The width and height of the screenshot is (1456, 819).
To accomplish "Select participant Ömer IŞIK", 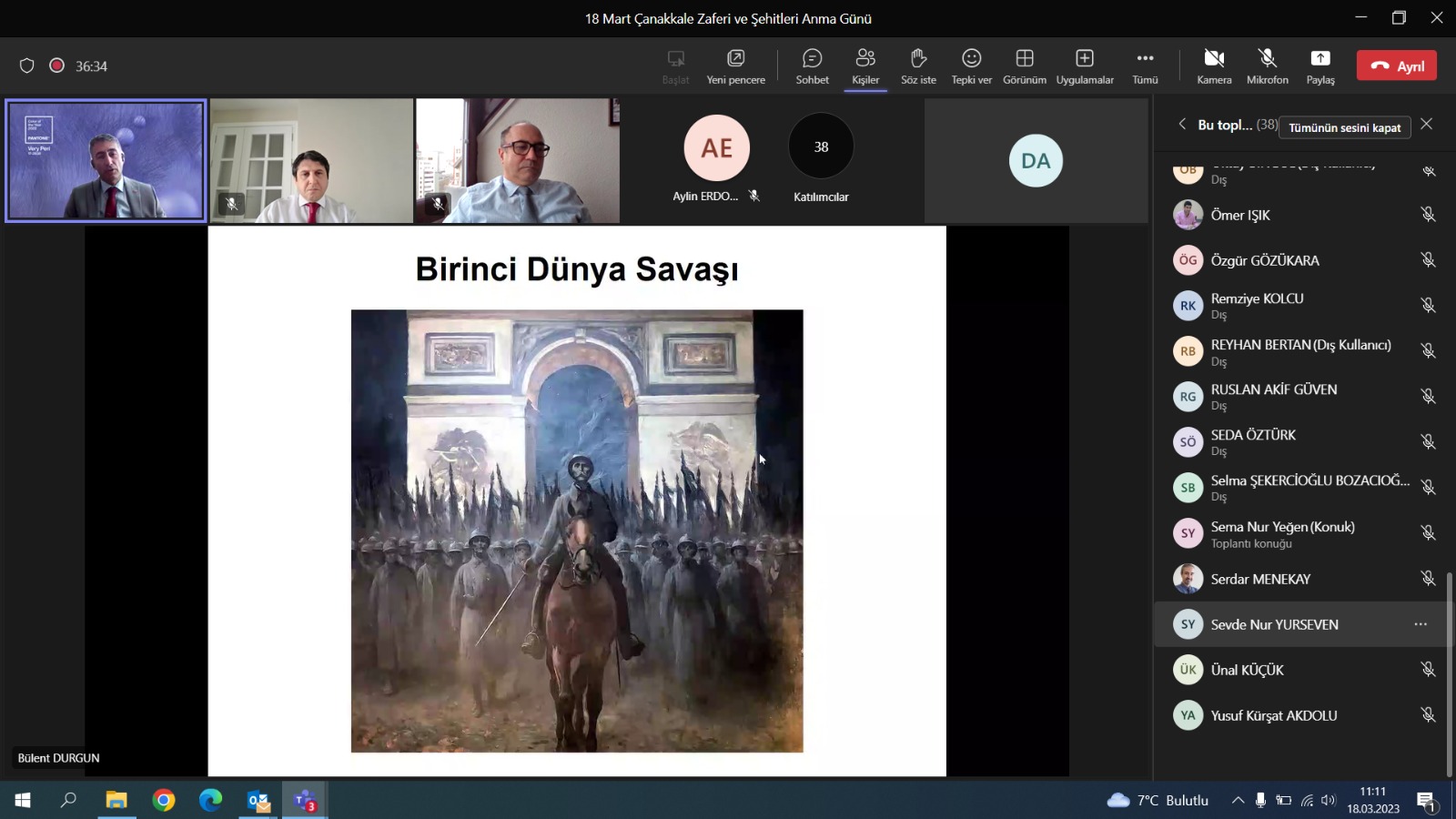I will 1301,215.
